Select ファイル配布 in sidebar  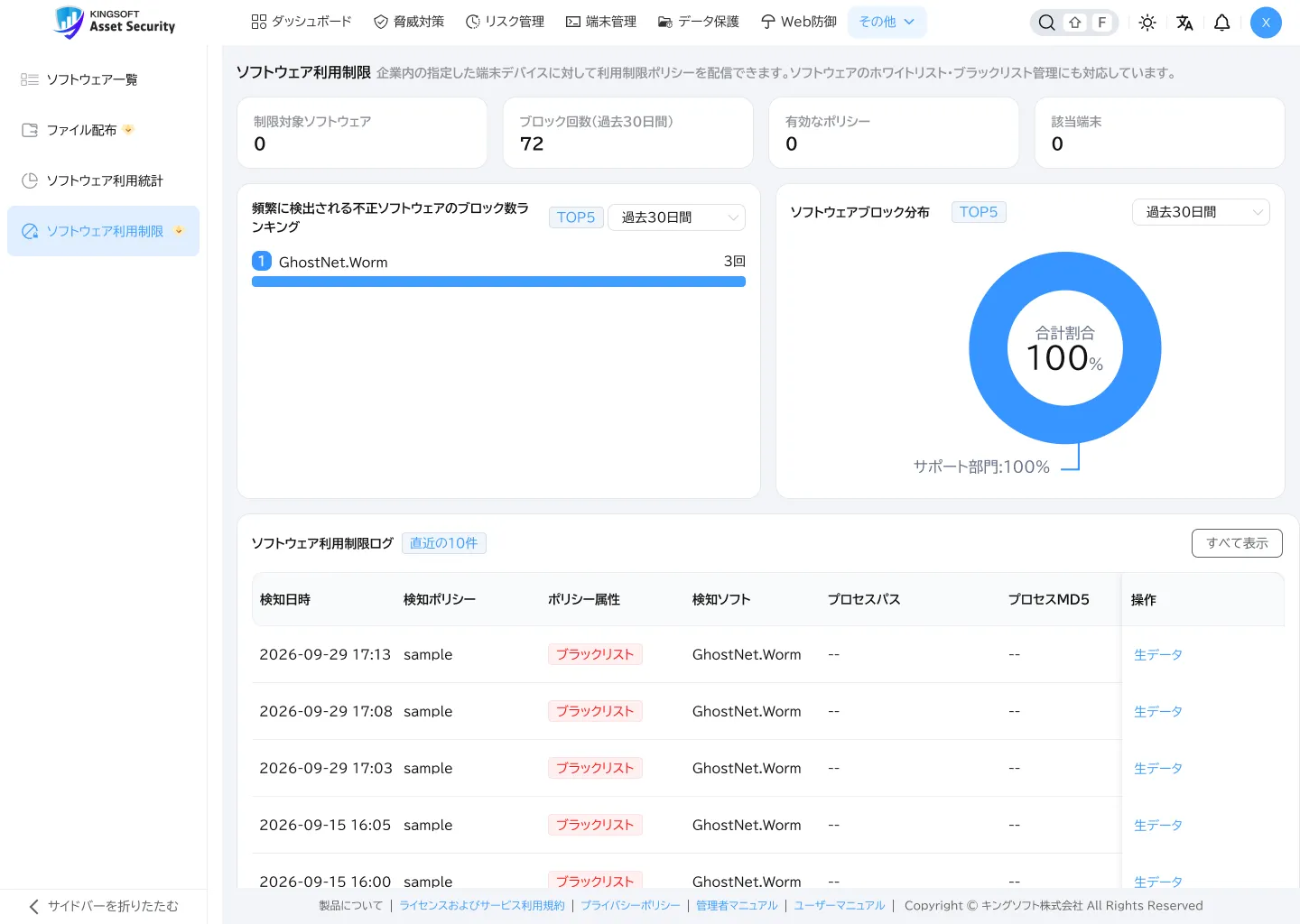point(103,130)
